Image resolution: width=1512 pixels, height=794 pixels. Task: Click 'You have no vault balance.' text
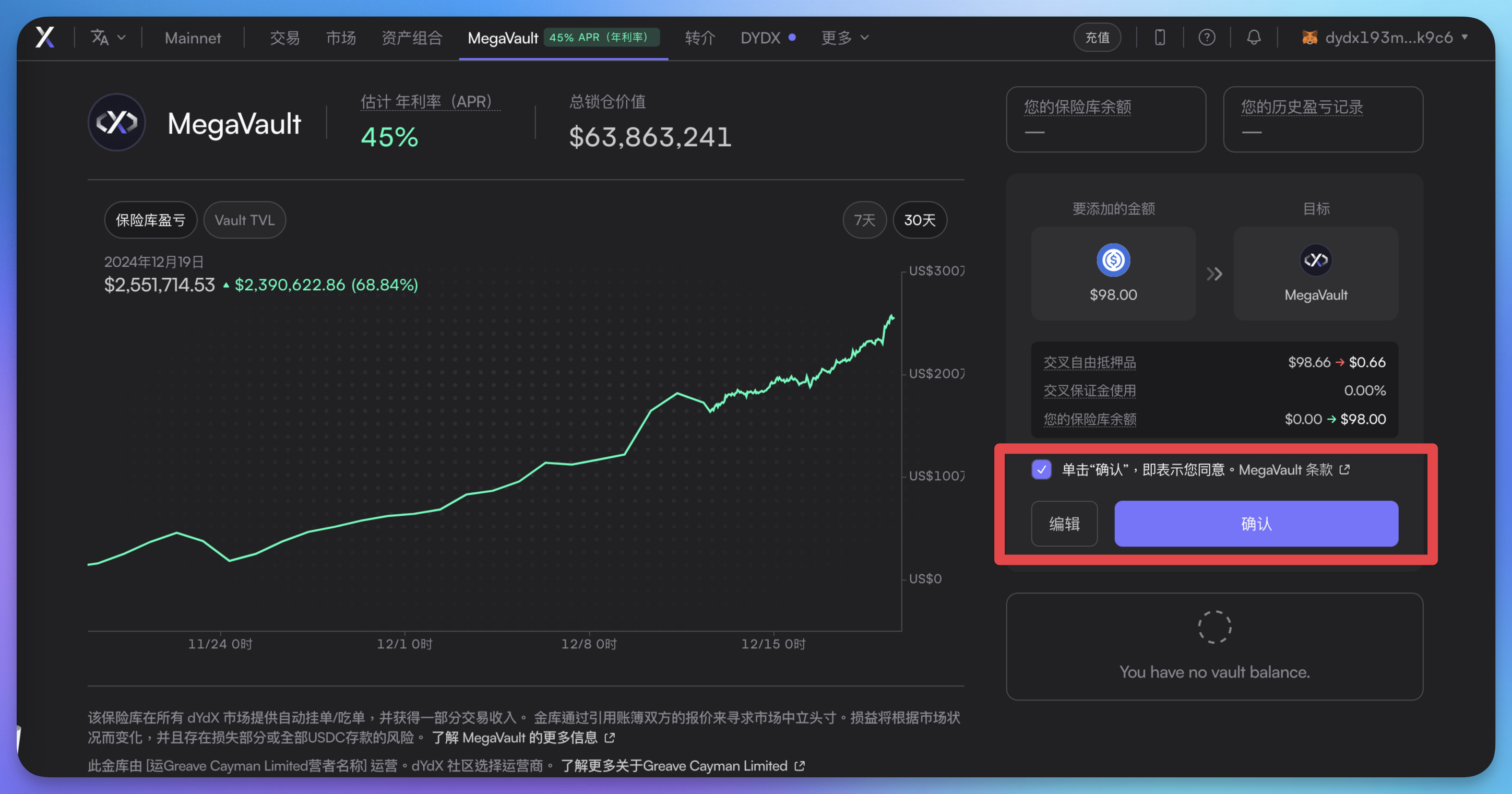click(x=1215, y=672)
